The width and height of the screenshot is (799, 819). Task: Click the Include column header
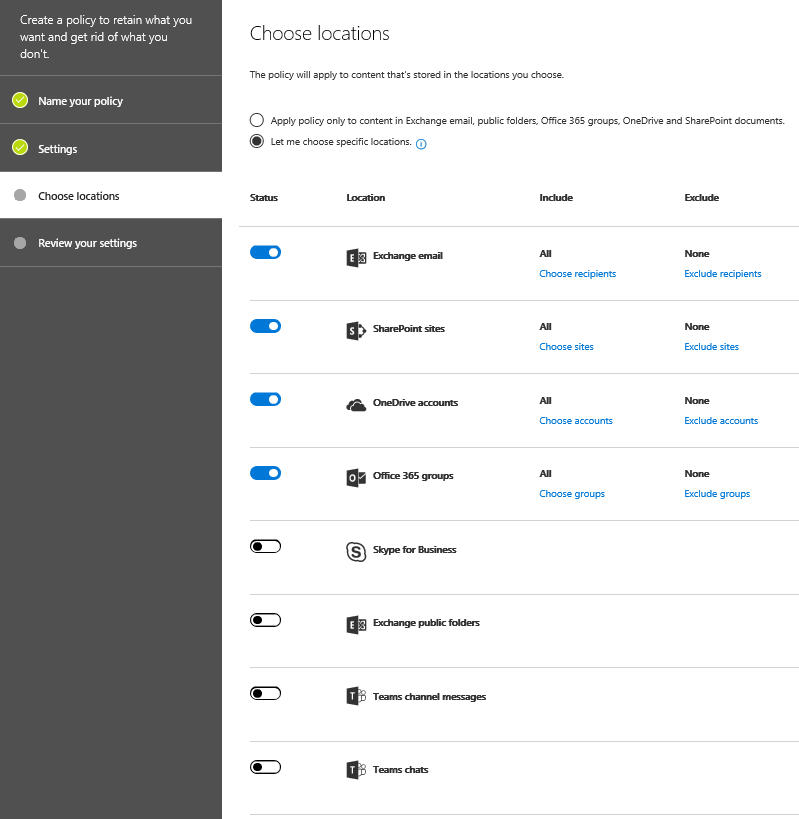556,197
